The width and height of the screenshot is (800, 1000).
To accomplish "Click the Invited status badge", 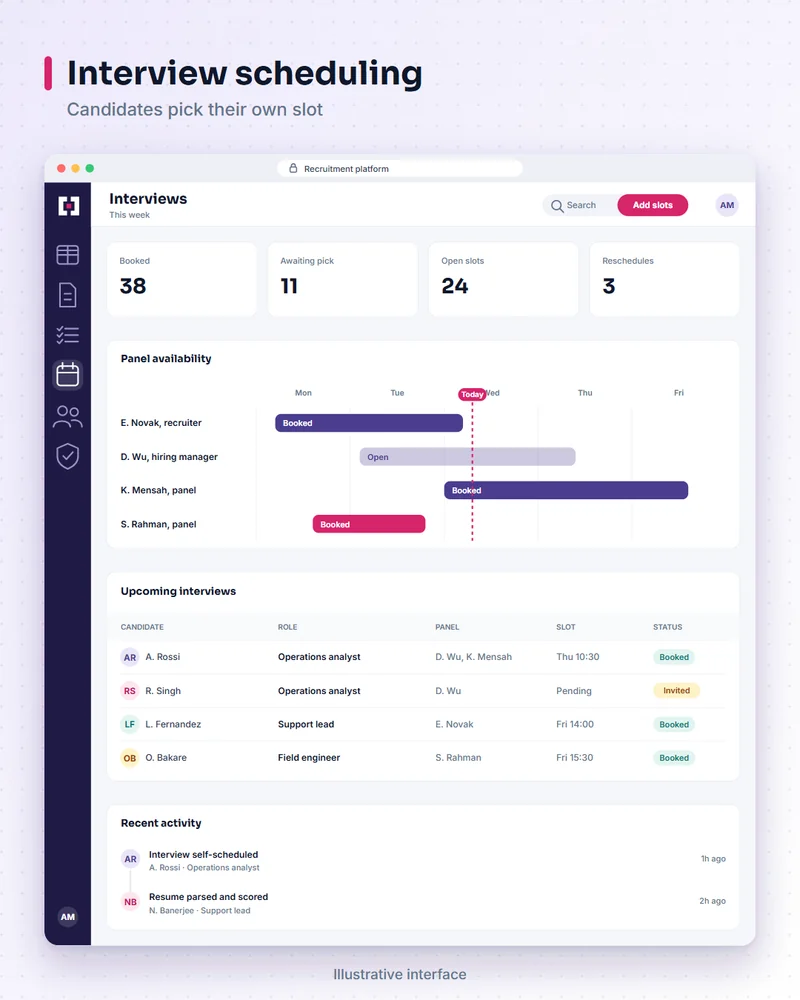I will 676,691.
